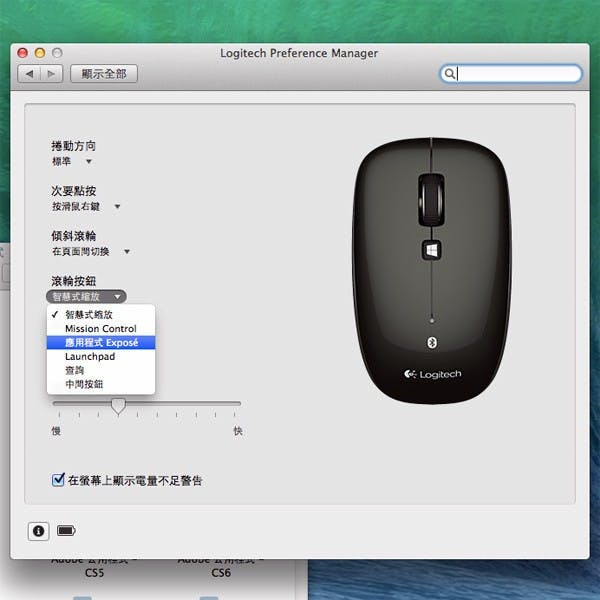Click the Windows button on the mouse image
This screenshot has height=600, width=600.
pos(432,251)
